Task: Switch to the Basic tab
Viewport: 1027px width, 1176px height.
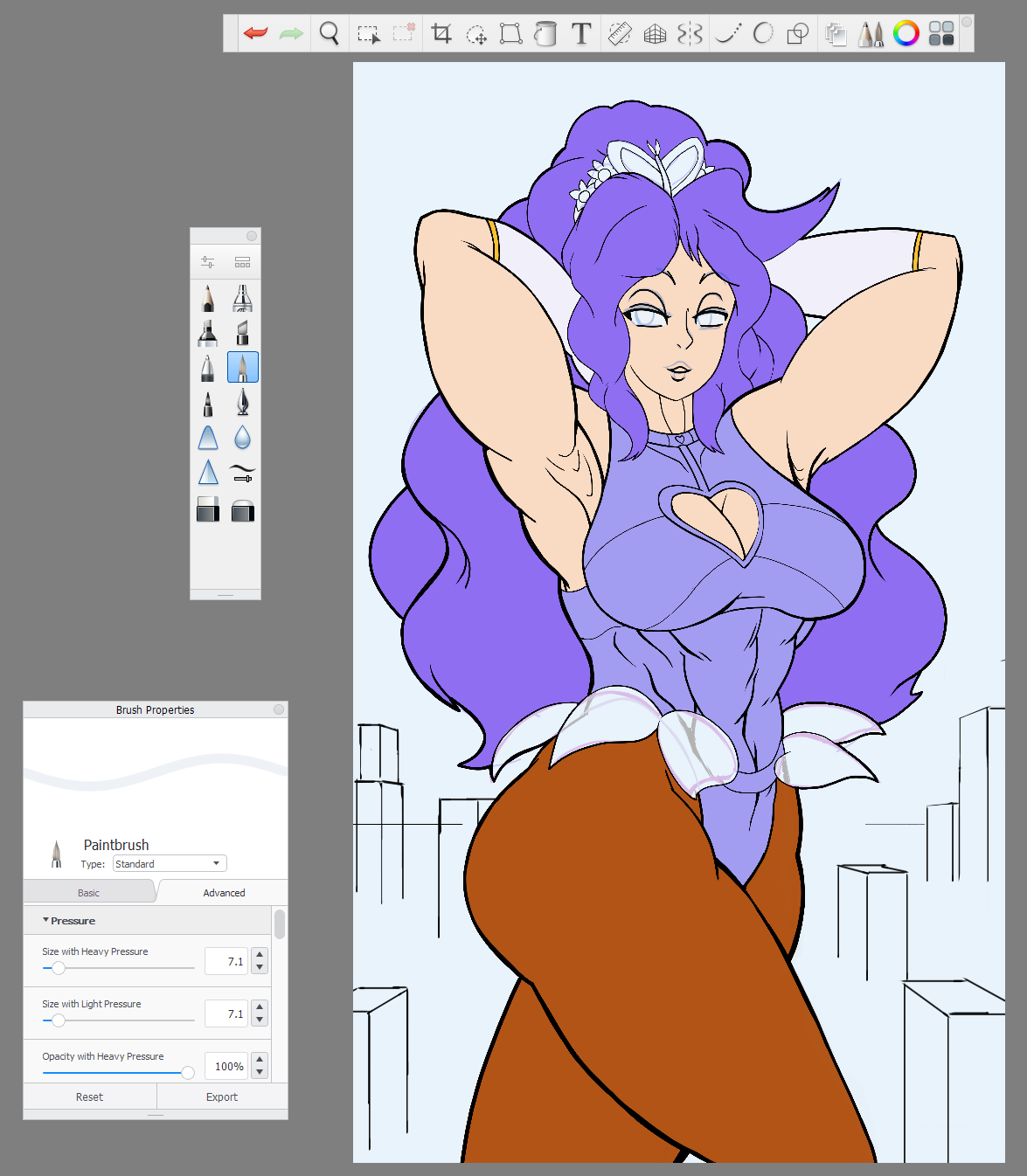Action: click(x=89, y=892)
